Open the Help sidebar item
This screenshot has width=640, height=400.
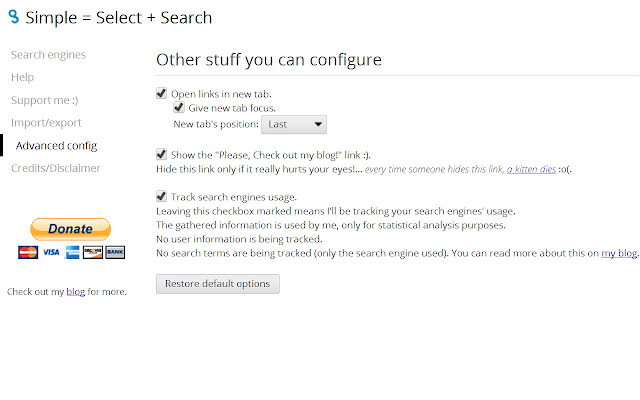pyautogui.click(x=22, y=77)
